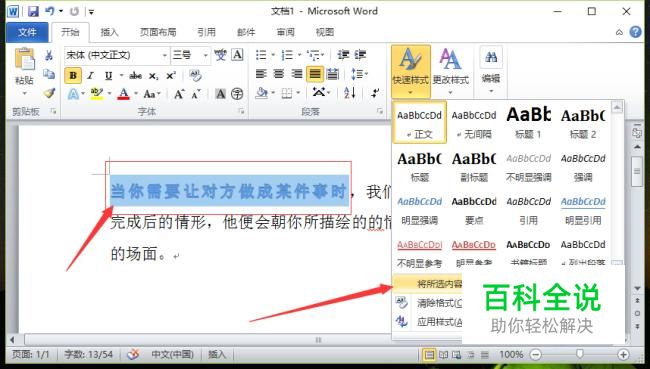
Task: Click the Copy icon in clipboard group
Action: 49,74
